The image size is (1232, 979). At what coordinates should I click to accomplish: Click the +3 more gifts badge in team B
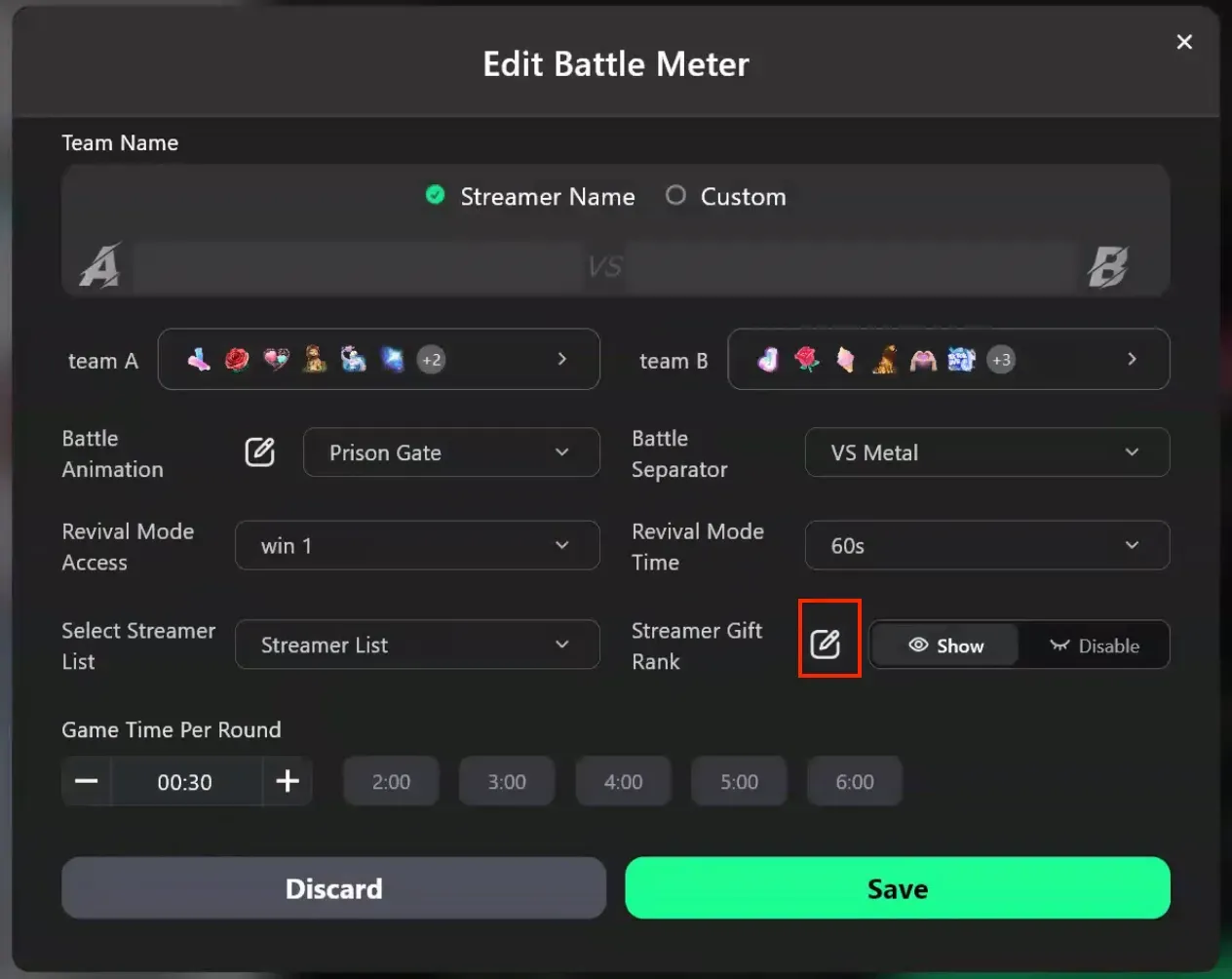1001,360
